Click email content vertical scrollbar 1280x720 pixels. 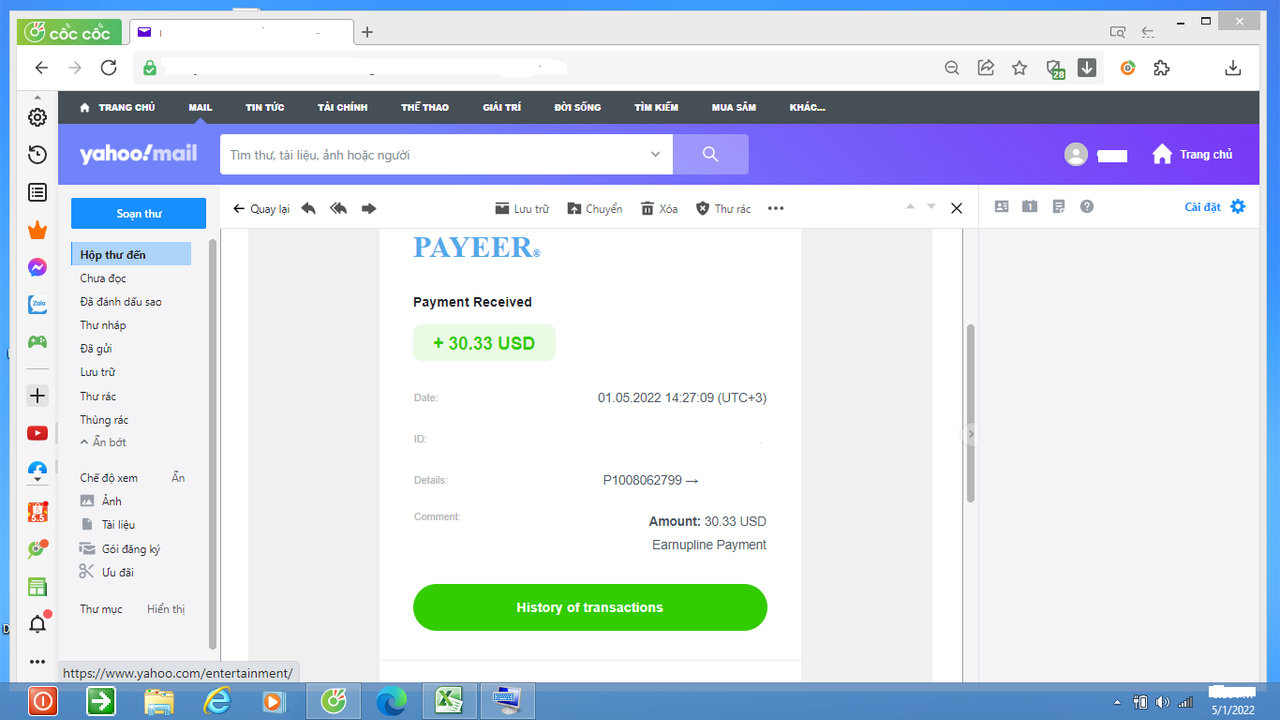(x=970, y=413)
